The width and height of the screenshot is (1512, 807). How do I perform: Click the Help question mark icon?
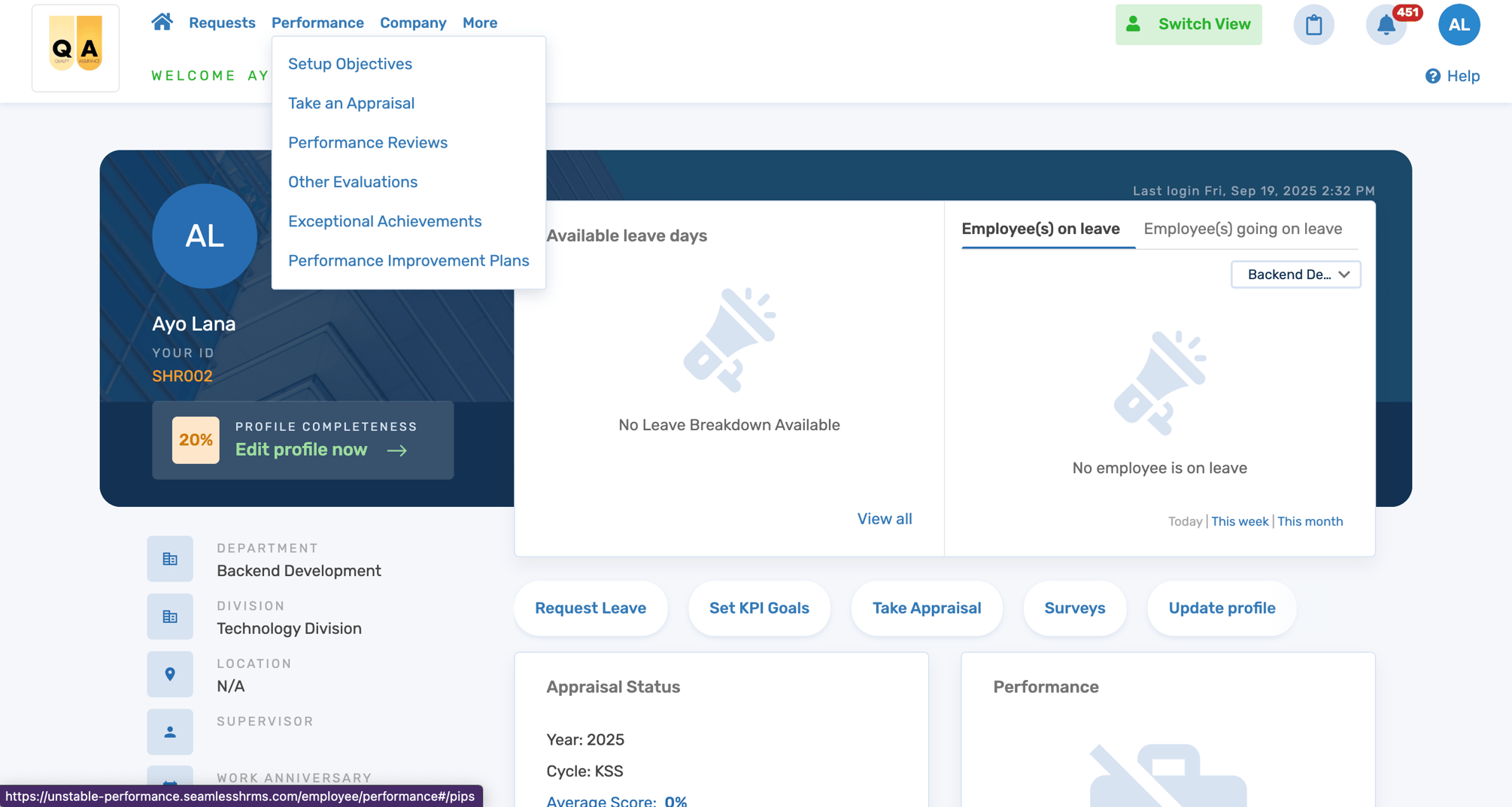(x=1432, y=76)
